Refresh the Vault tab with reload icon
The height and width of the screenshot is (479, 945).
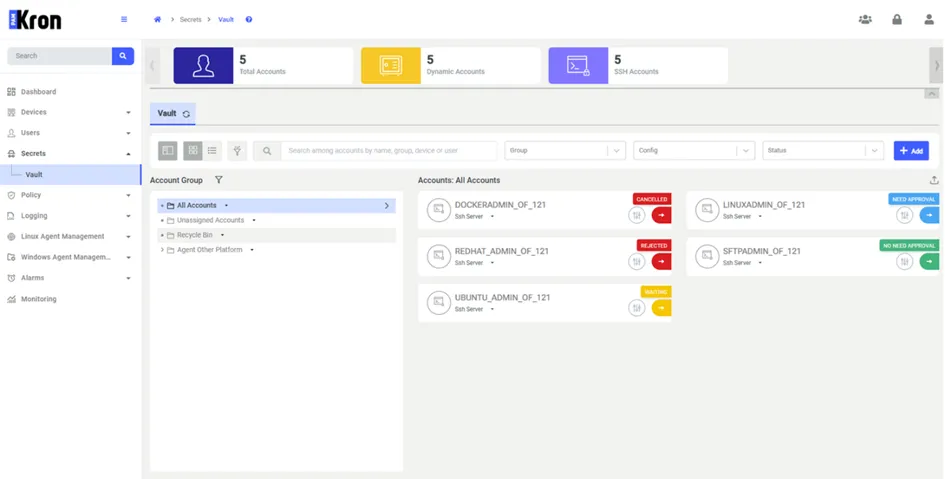pyautogui.click(x=186, y=114)
